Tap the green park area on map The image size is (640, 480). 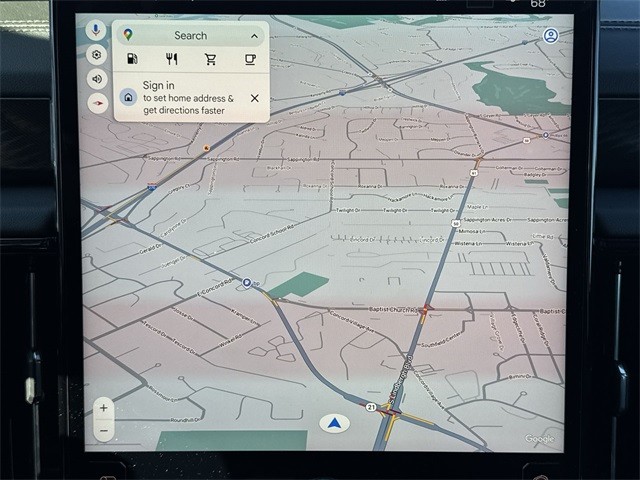click(297, 285)
